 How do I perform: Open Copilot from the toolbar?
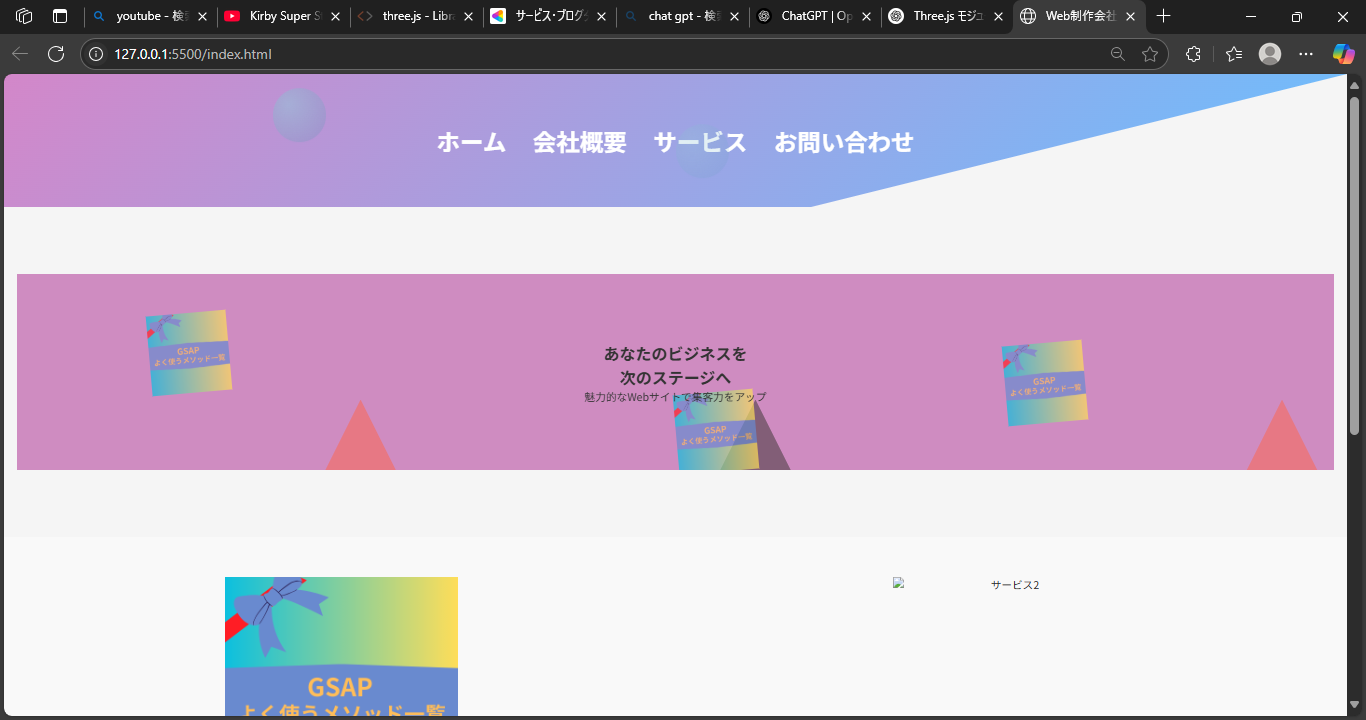pos(1343,53)
